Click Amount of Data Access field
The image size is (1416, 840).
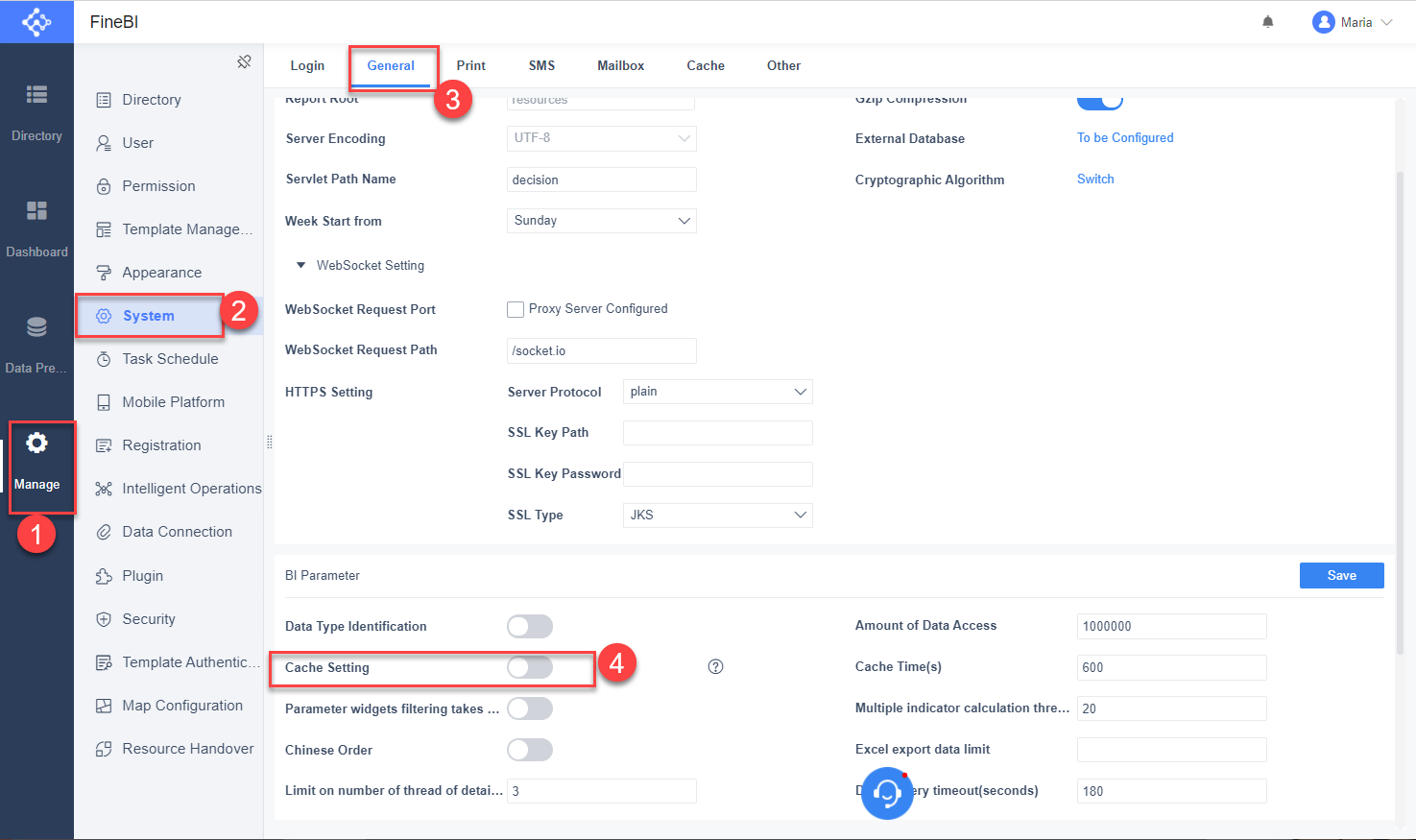coord(1172,626)
